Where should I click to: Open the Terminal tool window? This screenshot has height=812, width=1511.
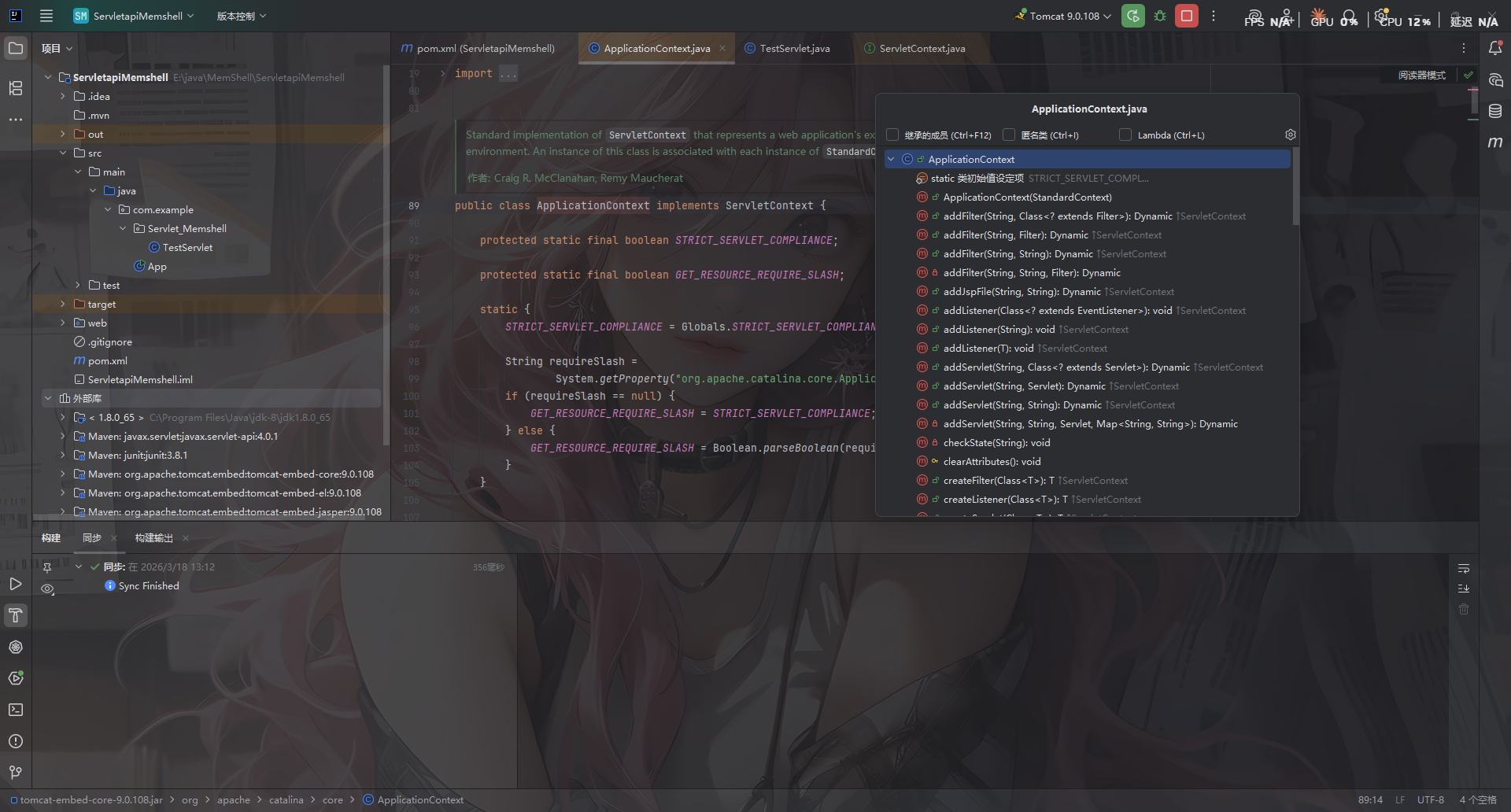16,710
